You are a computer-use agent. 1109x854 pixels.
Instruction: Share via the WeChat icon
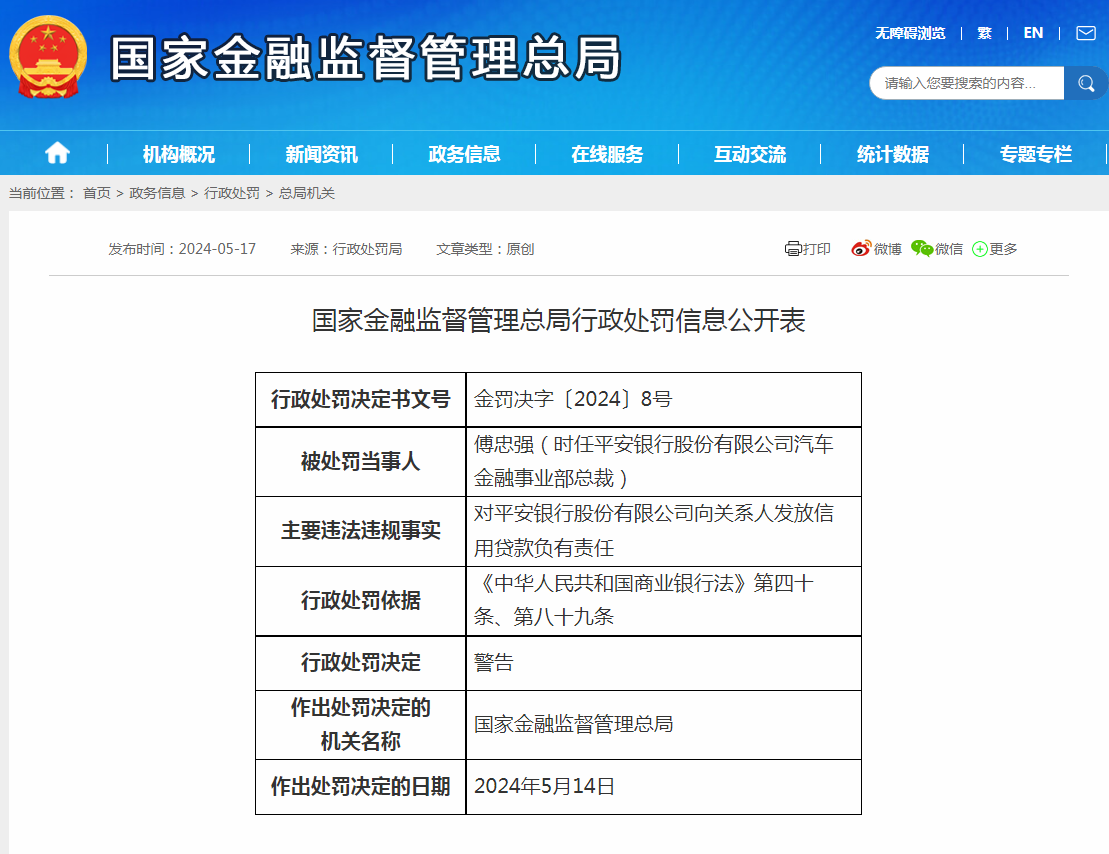tap(922, 248)
